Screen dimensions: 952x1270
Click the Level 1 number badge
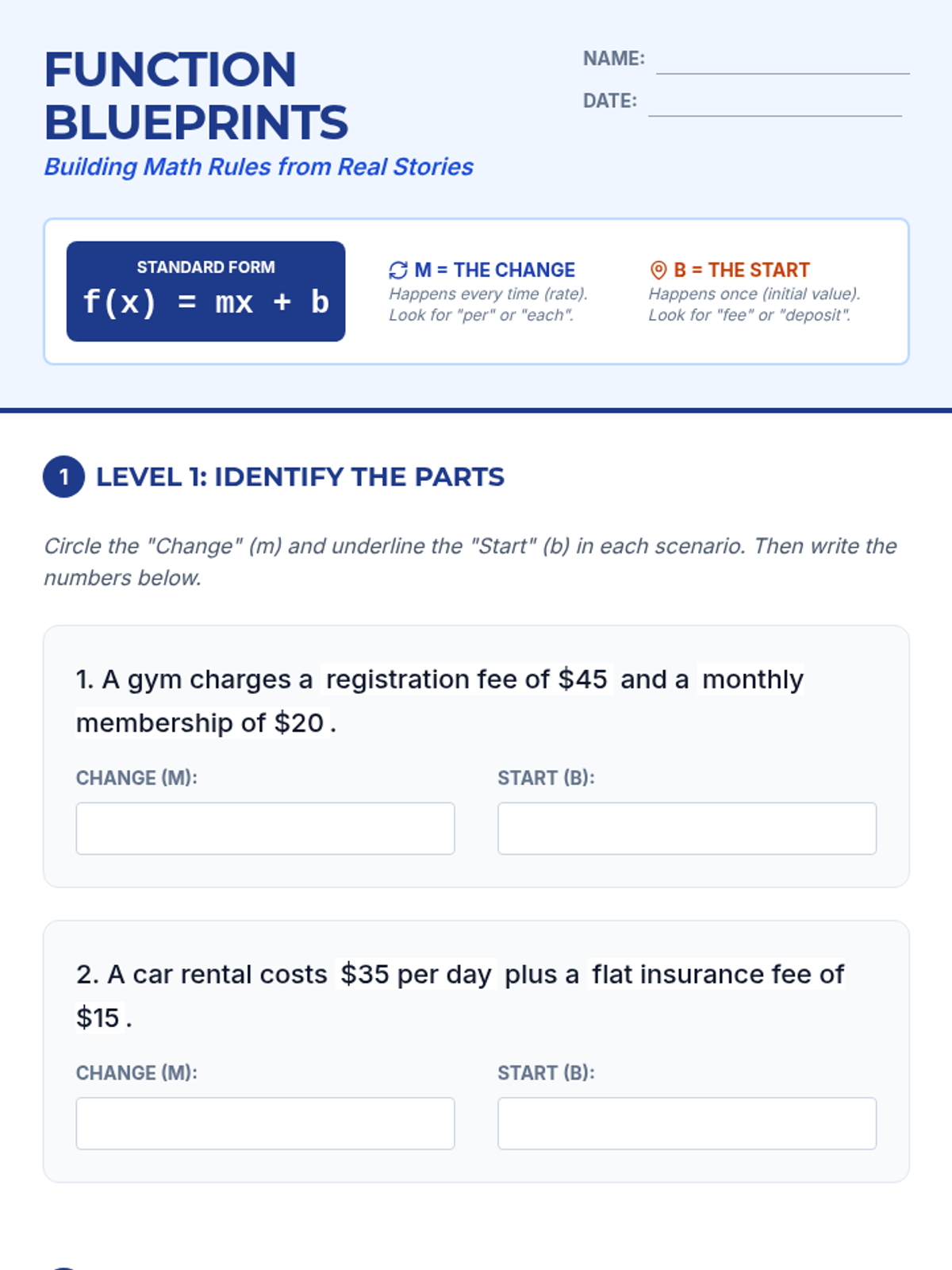[63, 477]
